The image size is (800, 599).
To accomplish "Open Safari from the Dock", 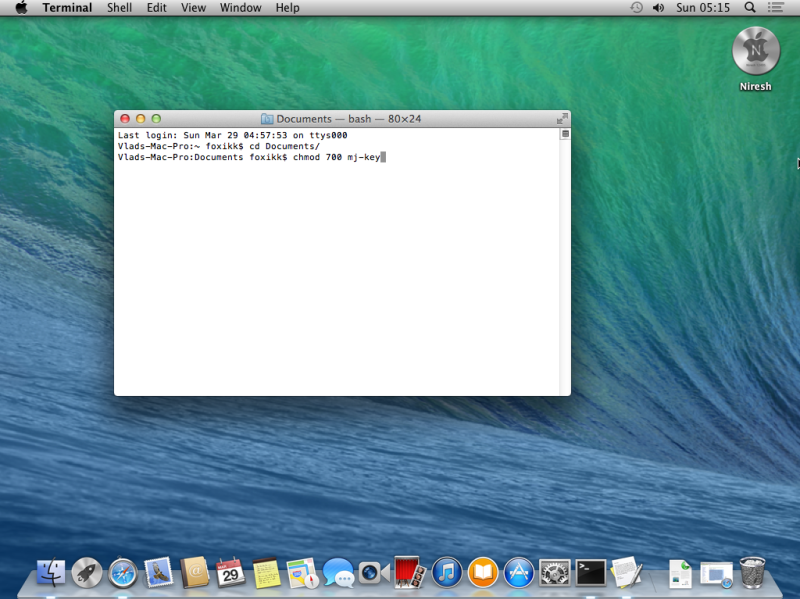I will point(122,572).
